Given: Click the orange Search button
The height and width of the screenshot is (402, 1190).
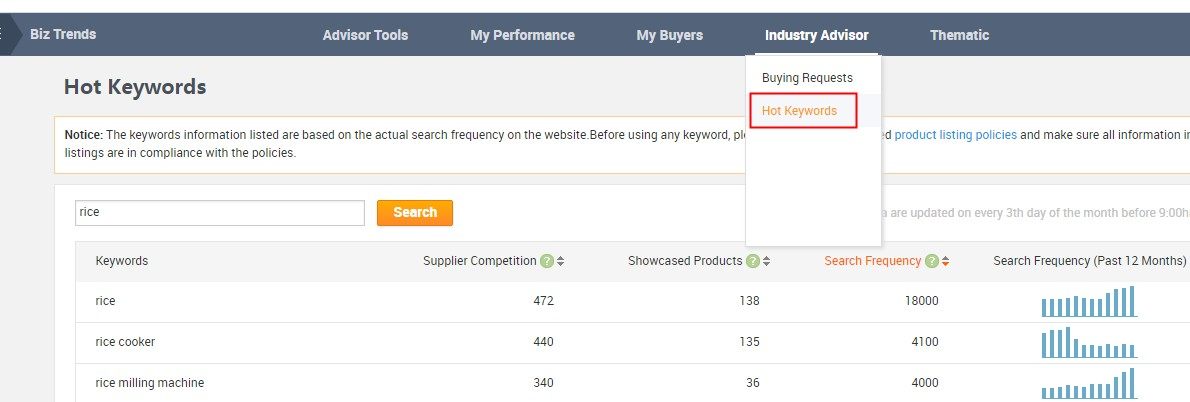Looking at the screenshot, I should tap(415, 213).
